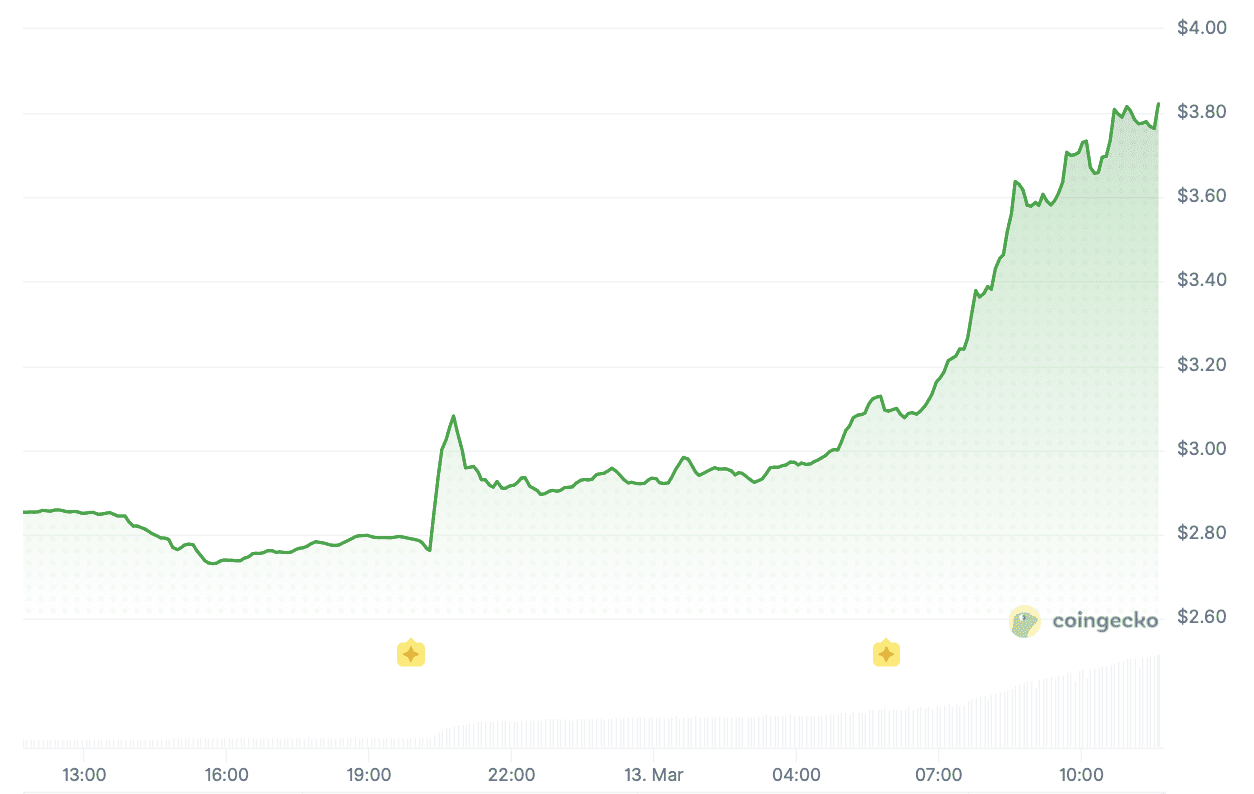Click the coingecko watermark text

click(x=1105, y=622)
